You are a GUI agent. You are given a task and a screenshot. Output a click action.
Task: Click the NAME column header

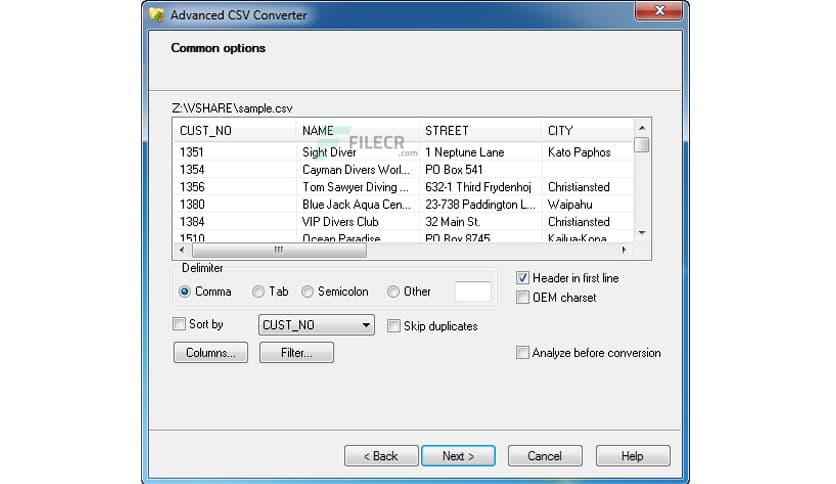(x=357, y=131)
